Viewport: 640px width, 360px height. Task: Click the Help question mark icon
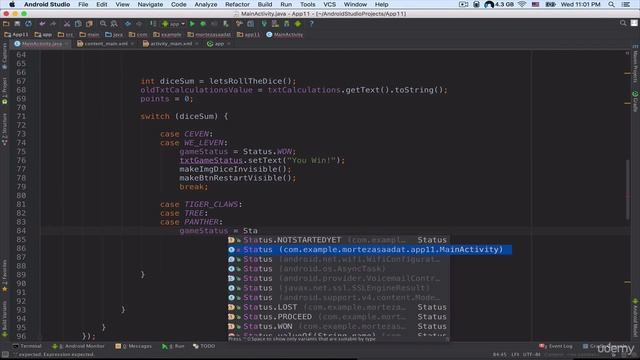click(311, 24)
